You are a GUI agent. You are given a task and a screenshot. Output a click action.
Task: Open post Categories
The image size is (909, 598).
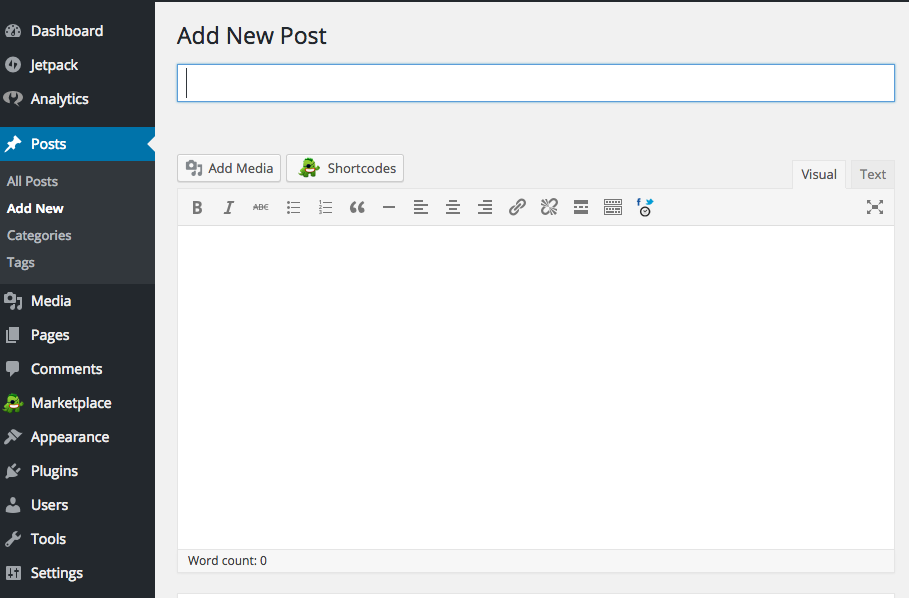pyautogui.click(x=39, y=235)
